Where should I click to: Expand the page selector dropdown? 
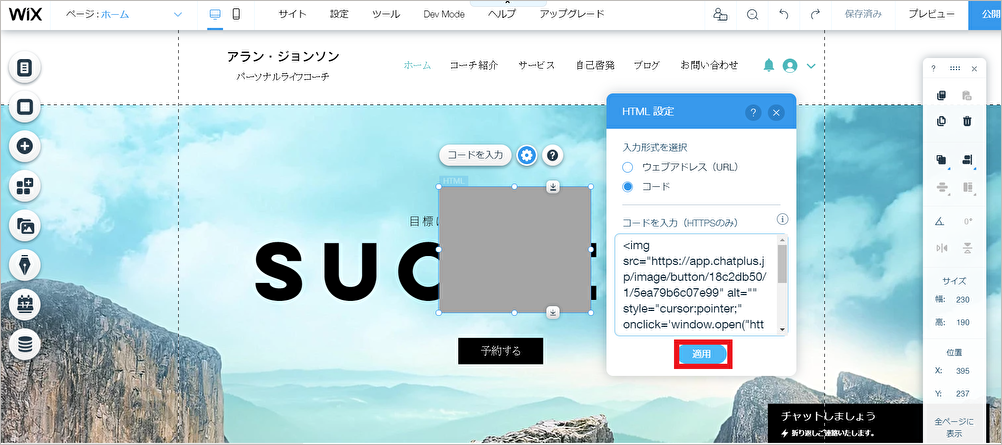tap(178, 14)
